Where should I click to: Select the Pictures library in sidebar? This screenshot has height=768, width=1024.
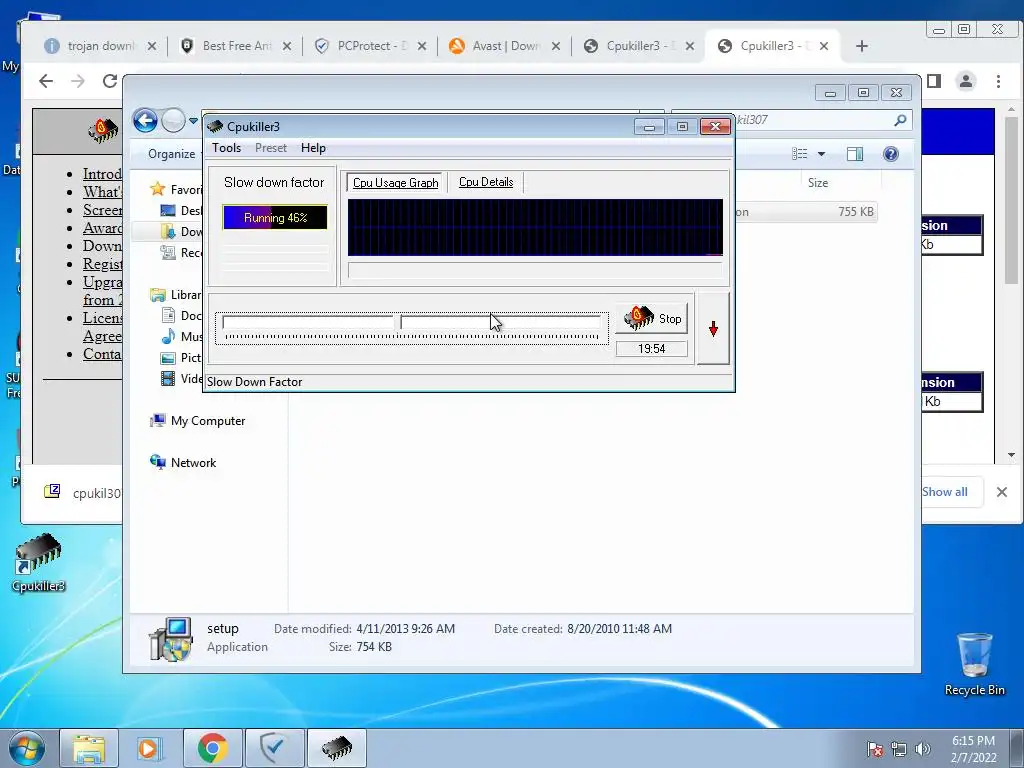click(x=182, y=358)
